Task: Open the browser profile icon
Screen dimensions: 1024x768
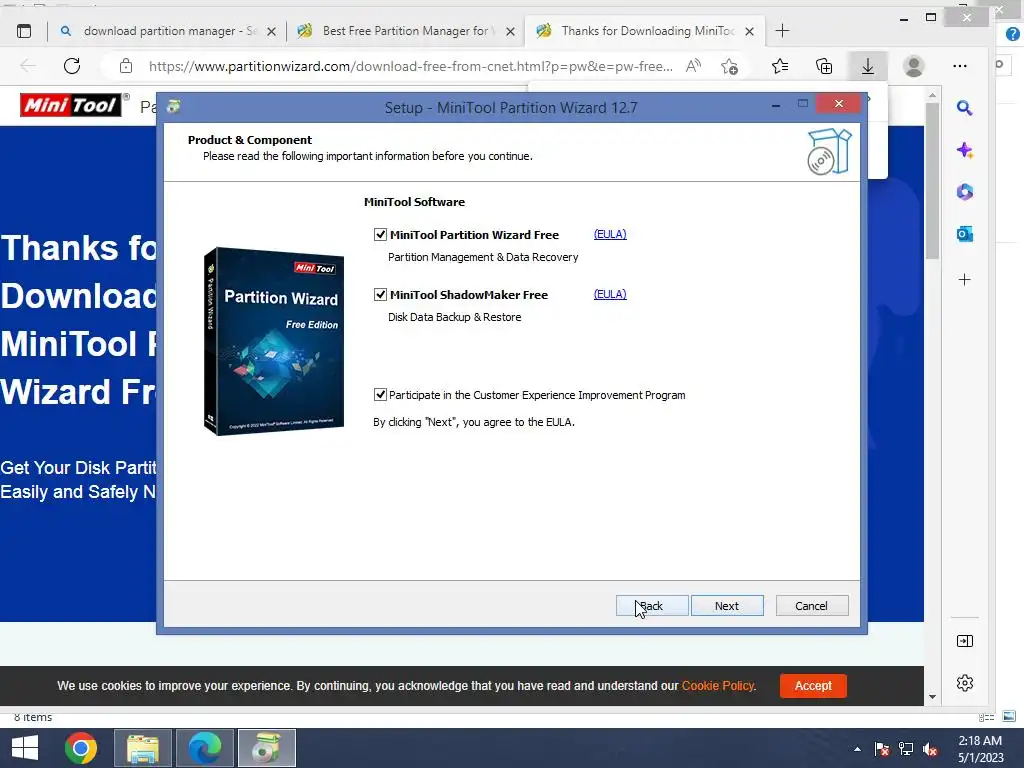Action: click(914, 66)
